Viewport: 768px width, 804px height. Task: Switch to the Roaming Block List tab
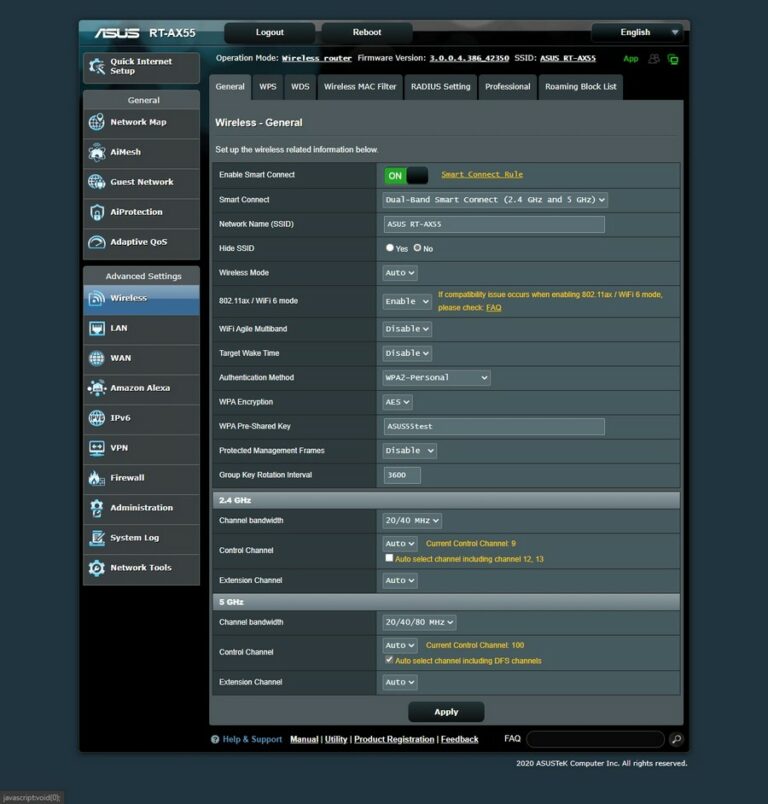pyautogui.click(x=580, y=87)
